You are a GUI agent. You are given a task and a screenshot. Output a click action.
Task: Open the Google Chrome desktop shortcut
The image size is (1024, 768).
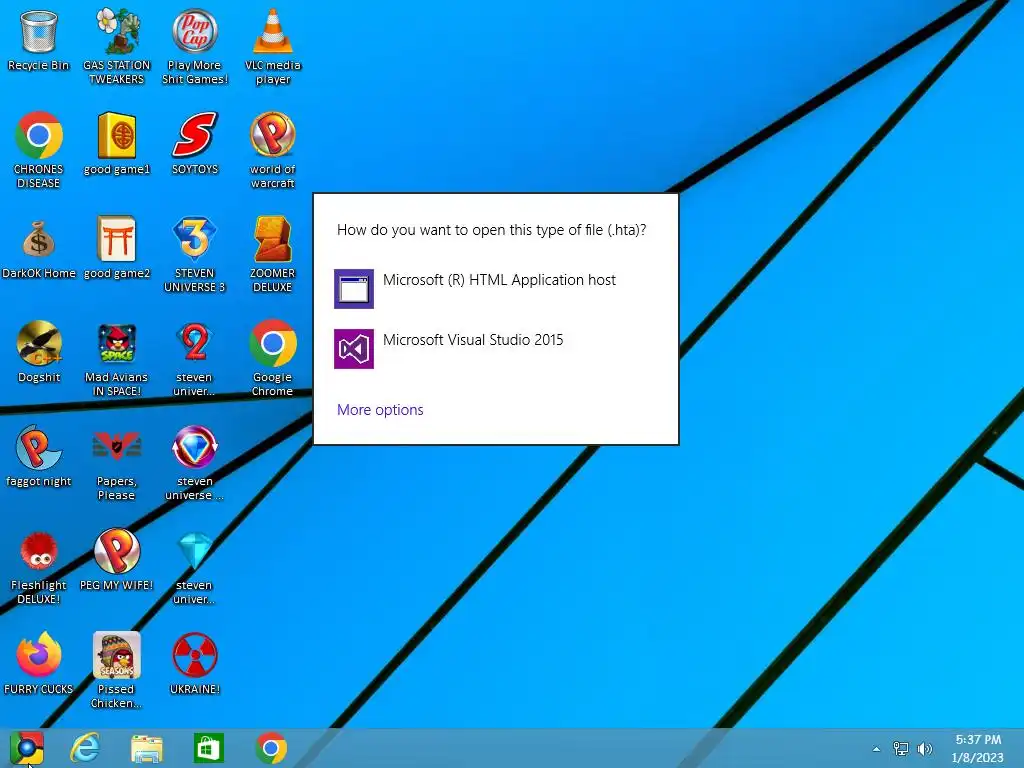click(x=272, y=357)
